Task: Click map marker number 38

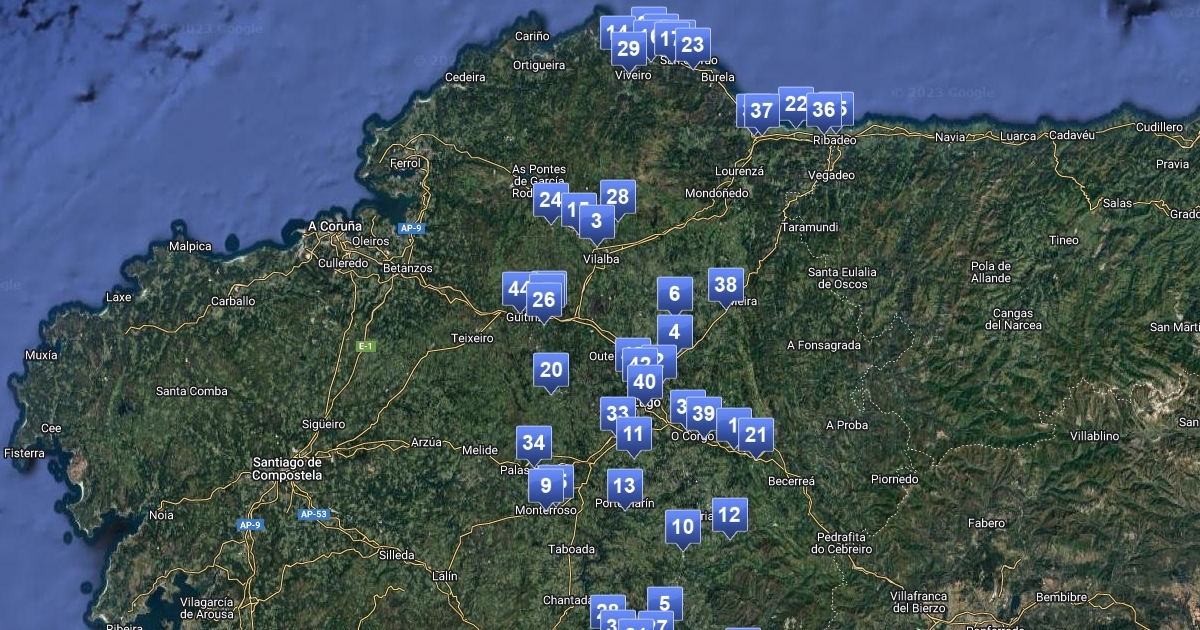Action: point(726,284)
